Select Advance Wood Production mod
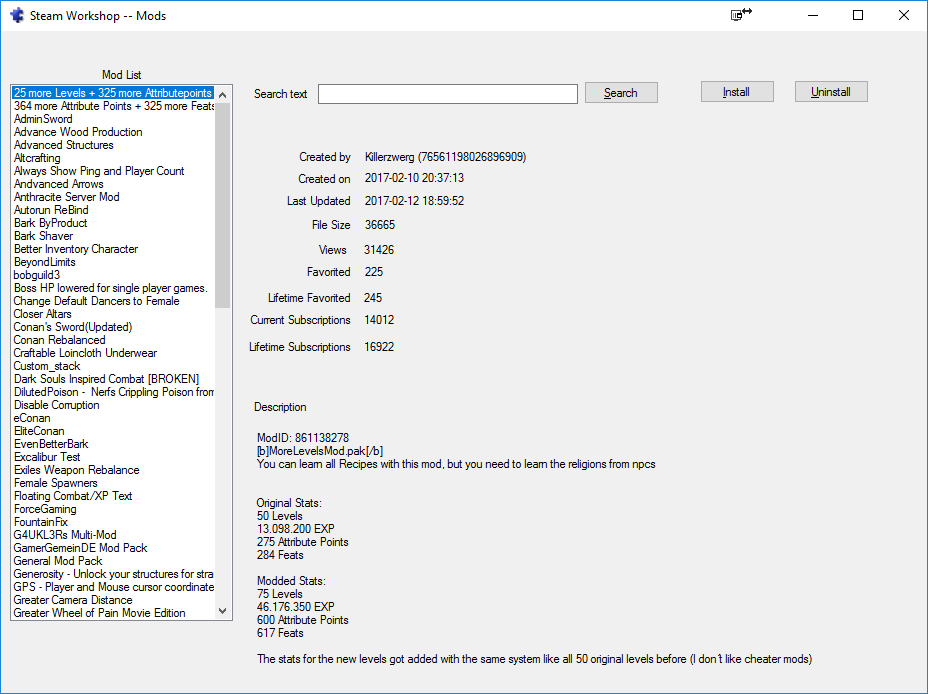Image resolution: width=929 pixels, height=694 pixels. tap(78, 132)
